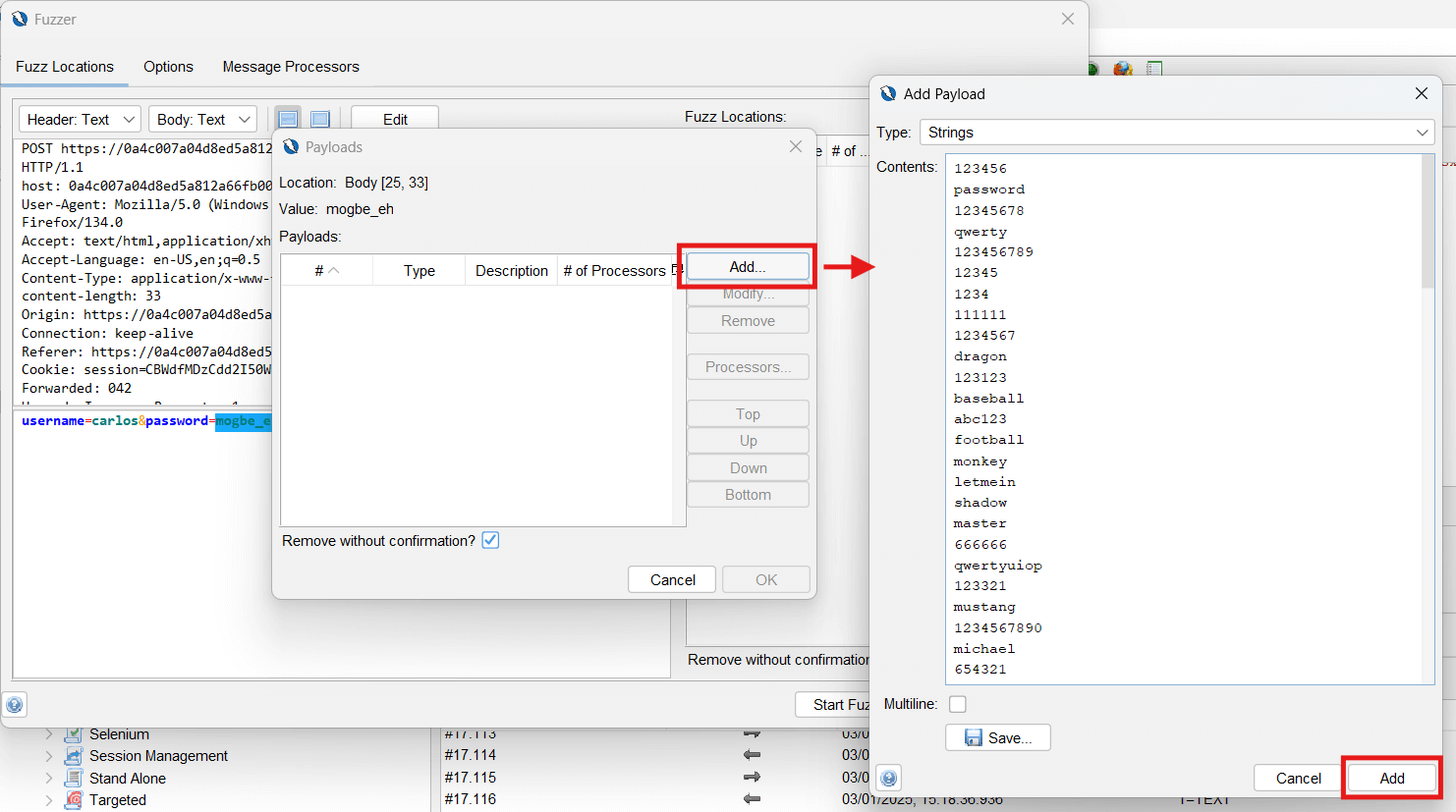Select the split request view icon
The width and height of the screenshot is (1456, 812).
288,117
